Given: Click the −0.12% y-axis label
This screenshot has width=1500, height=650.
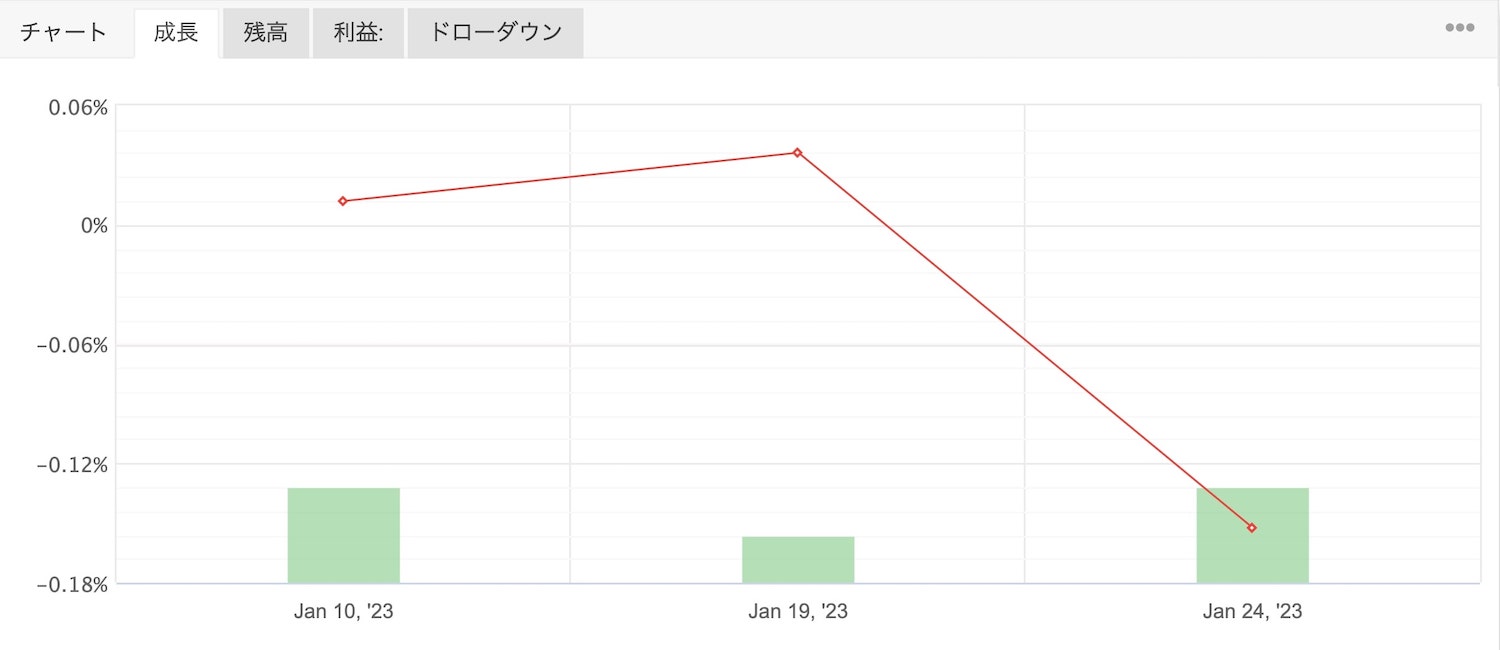Looking at the screenshot, I should [x=71, y=464].
